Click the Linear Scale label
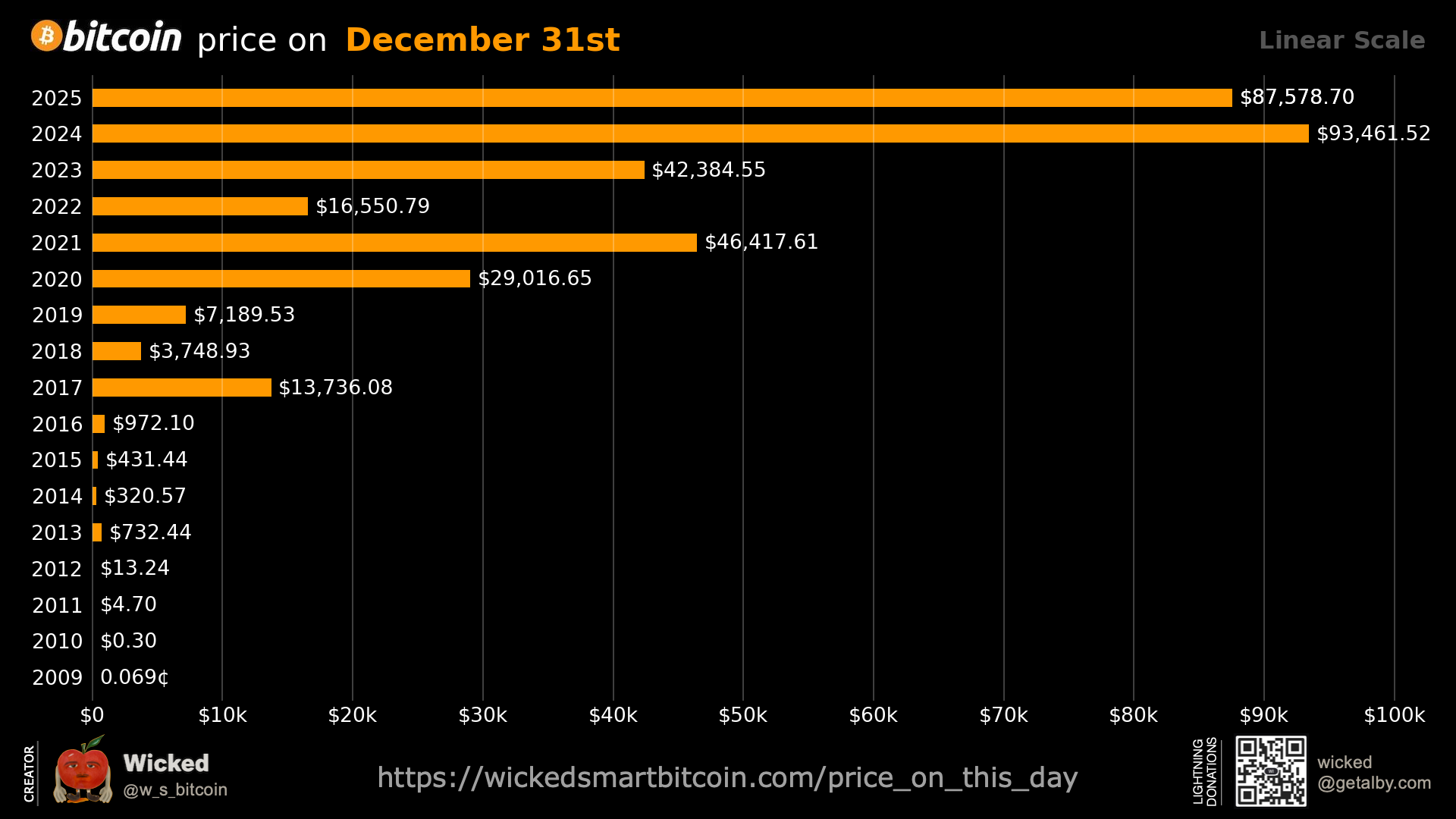 click(x=1341, y=40)
